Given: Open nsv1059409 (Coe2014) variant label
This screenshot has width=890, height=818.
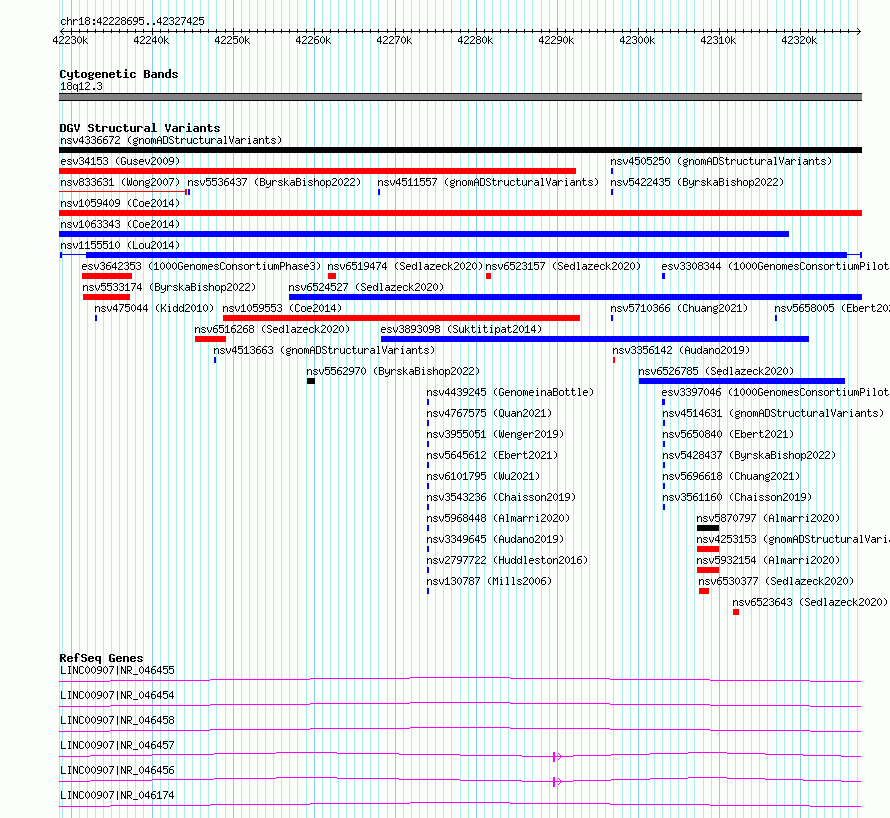Looking at the screenshot, I should (x=120, y=203).
